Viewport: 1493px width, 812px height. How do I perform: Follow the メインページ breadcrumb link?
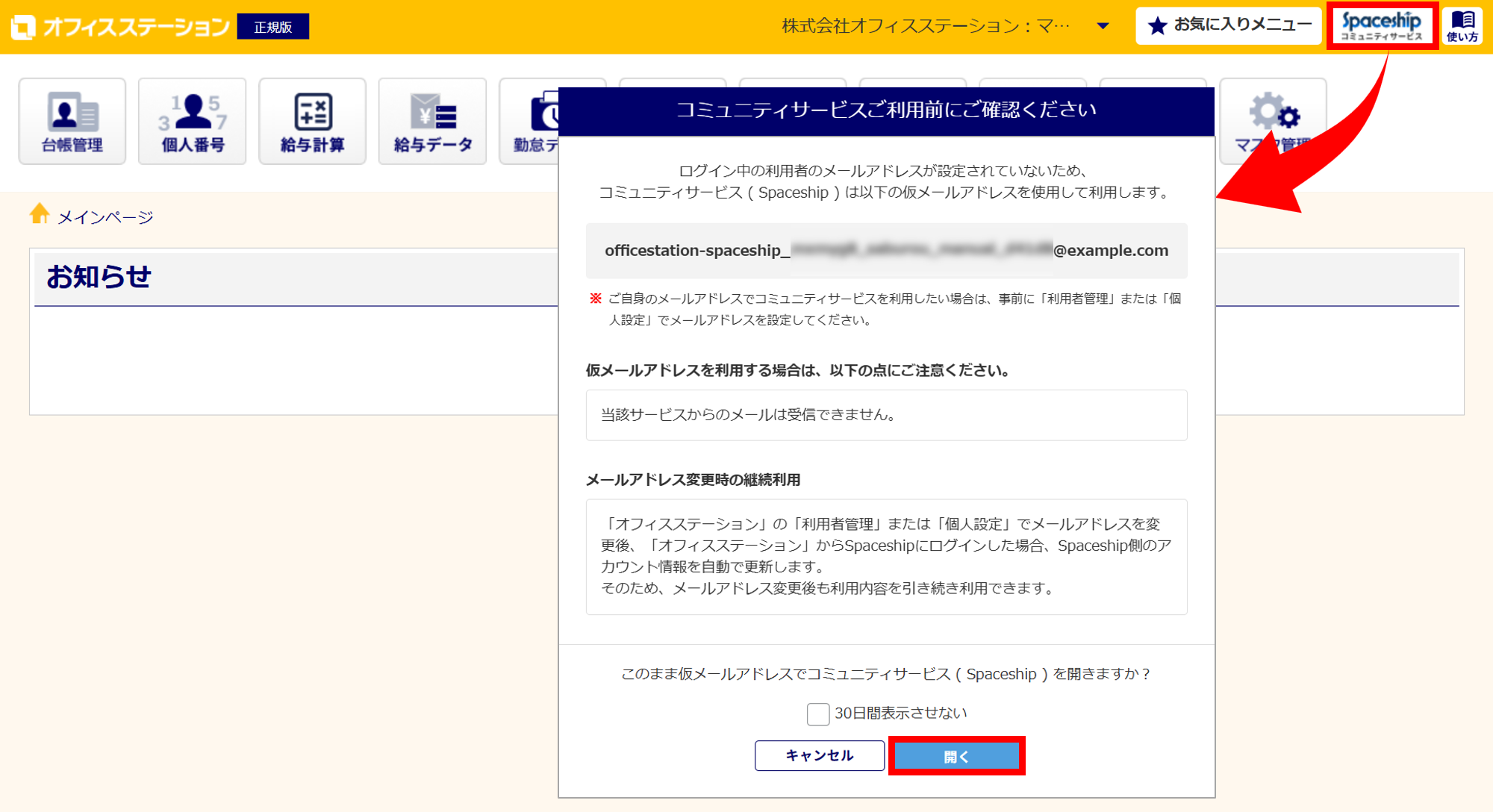[105, 217]
